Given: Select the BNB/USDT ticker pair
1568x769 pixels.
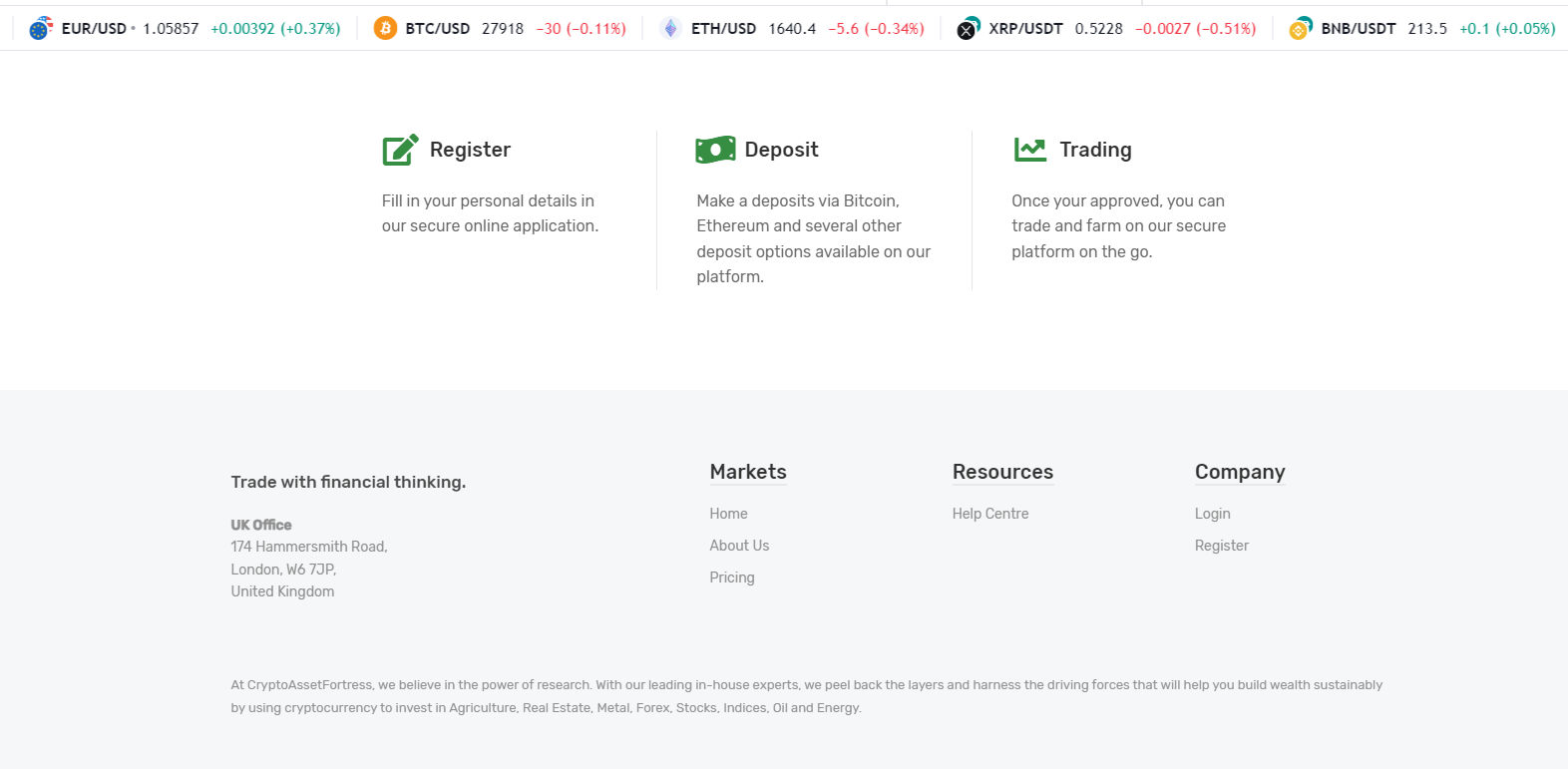Looking at the screenshot, I should pyautogui.click(x=1358, y=29).
